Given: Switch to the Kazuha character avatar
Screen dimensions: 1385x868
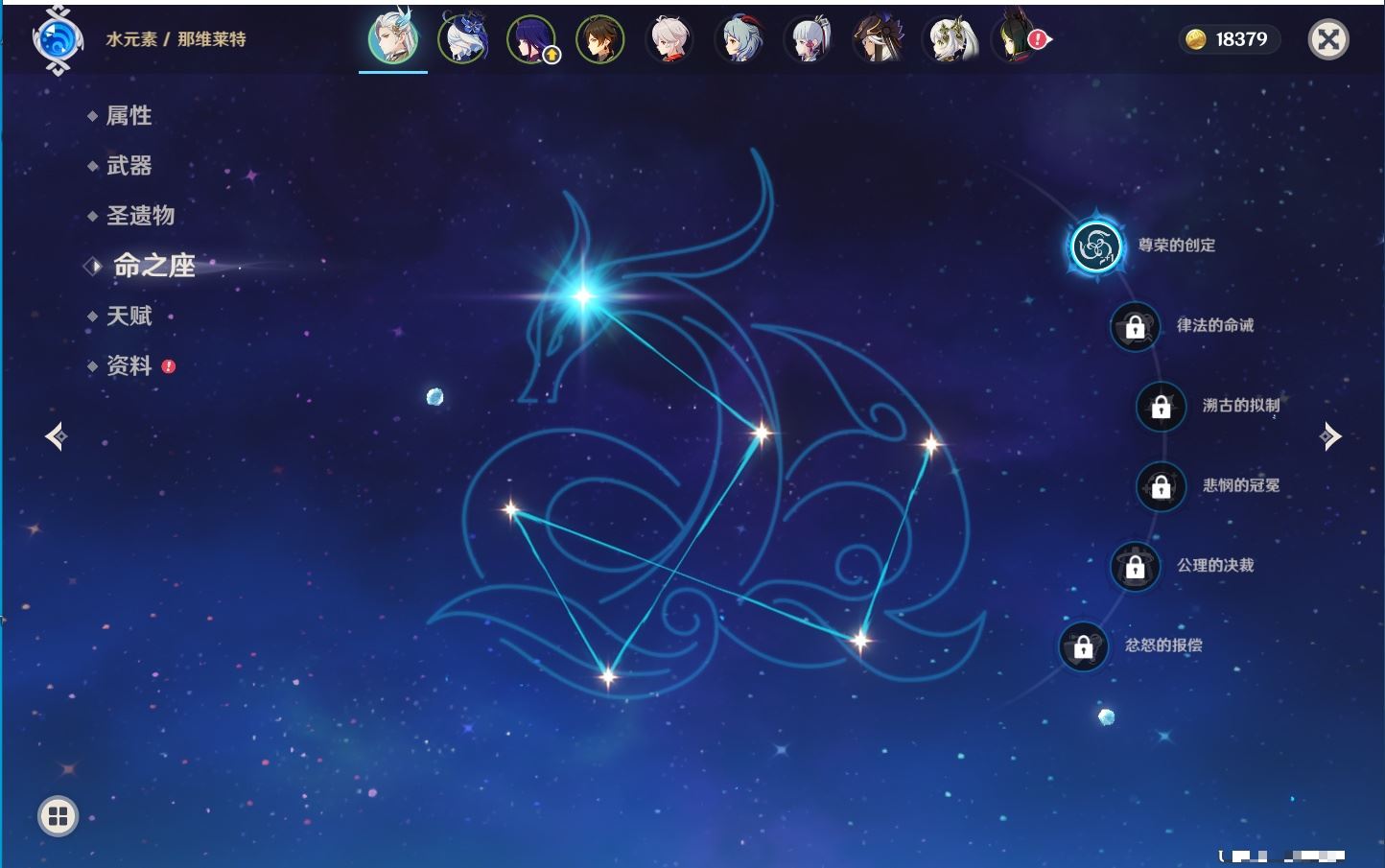Looking at the screenshot, I should tap(669, 39).
